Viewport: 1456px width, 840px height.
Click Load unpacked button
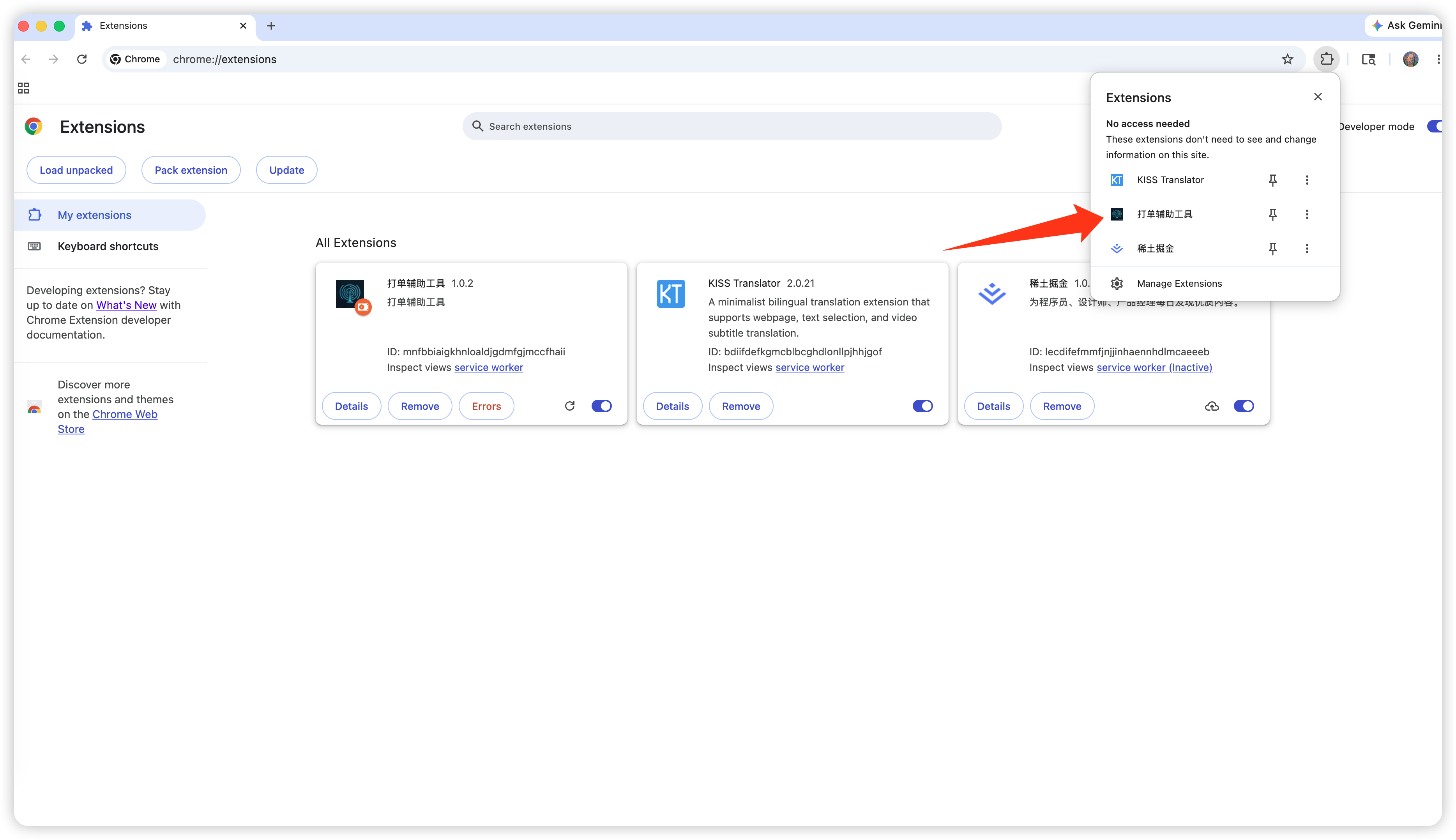[76, 170]
